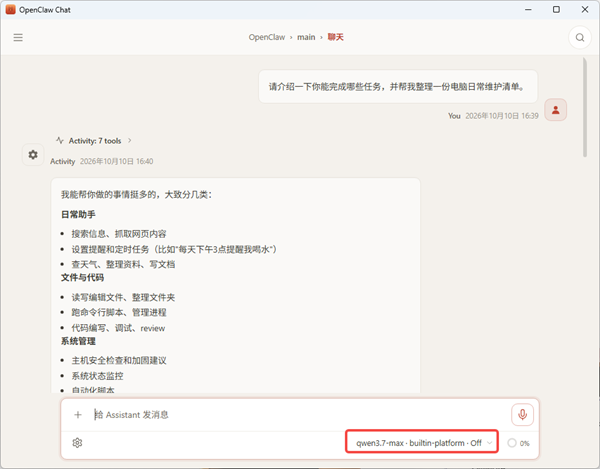Click the heading 文件与代码
This screenshot has height=469, width=600.
(x=82, y=277)
